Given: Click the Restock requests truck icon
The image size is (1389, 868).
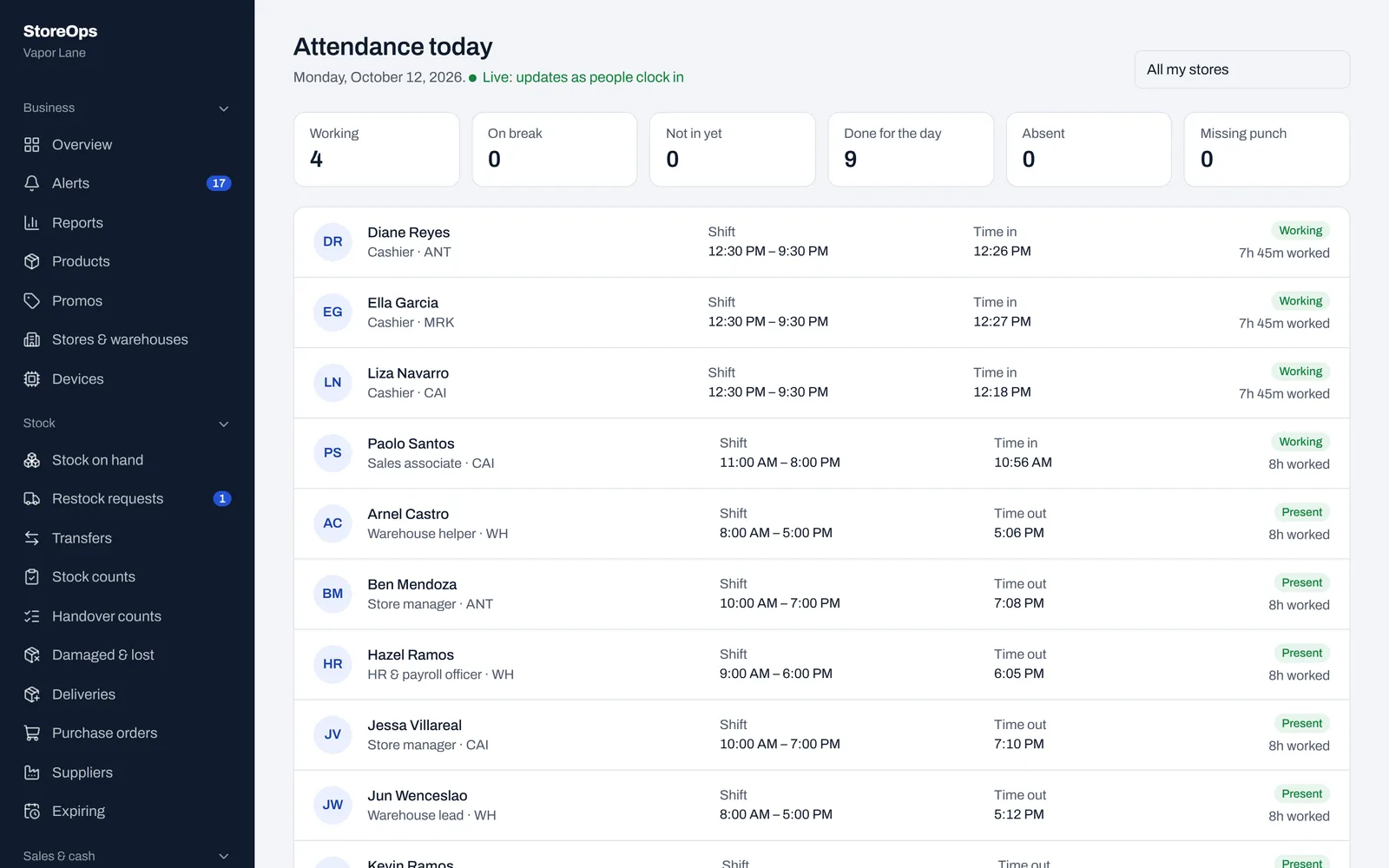Looking at the screenshot, I should coord(32,499).
